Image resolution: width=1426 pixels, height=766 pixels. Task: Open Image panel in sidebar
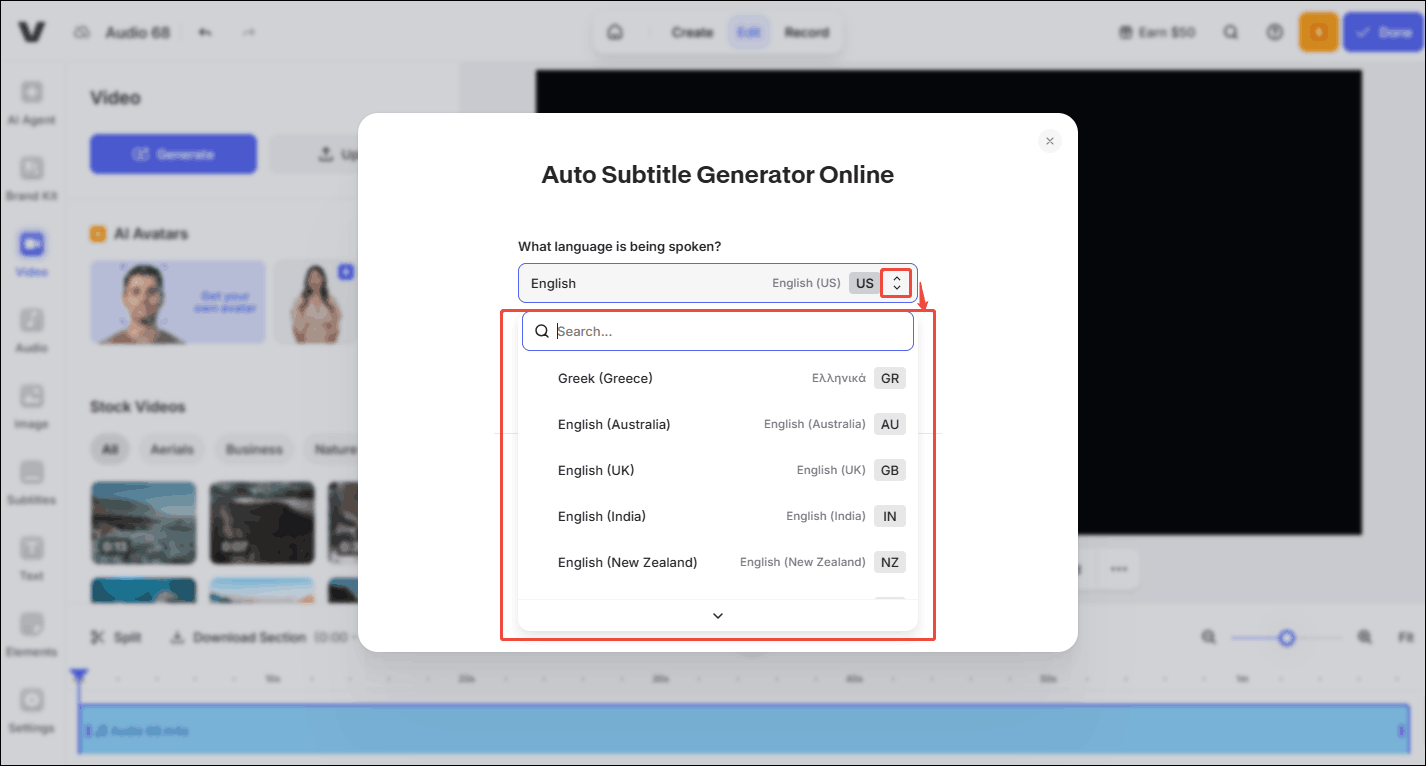point(32,407)
